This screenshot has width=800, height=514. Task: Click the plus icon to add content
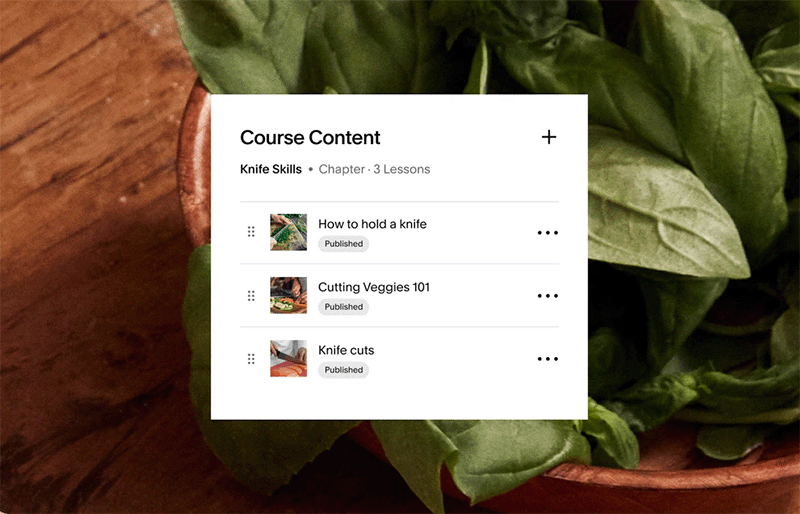[549, 137]
